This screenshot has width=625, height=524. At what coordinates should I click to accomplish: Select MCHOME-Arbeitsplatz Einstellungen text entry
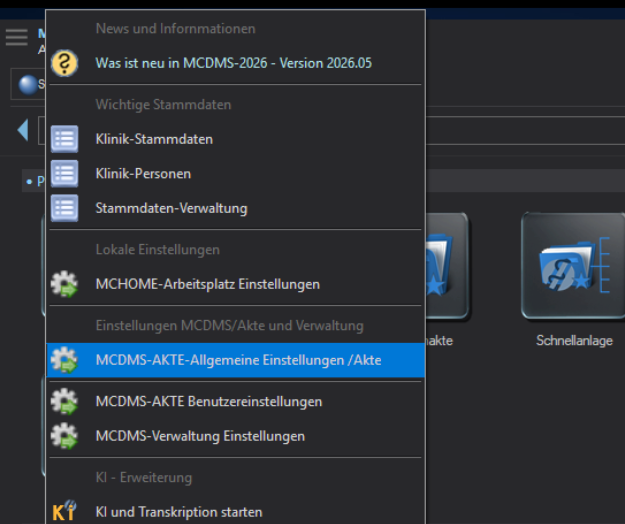[207, 284]
